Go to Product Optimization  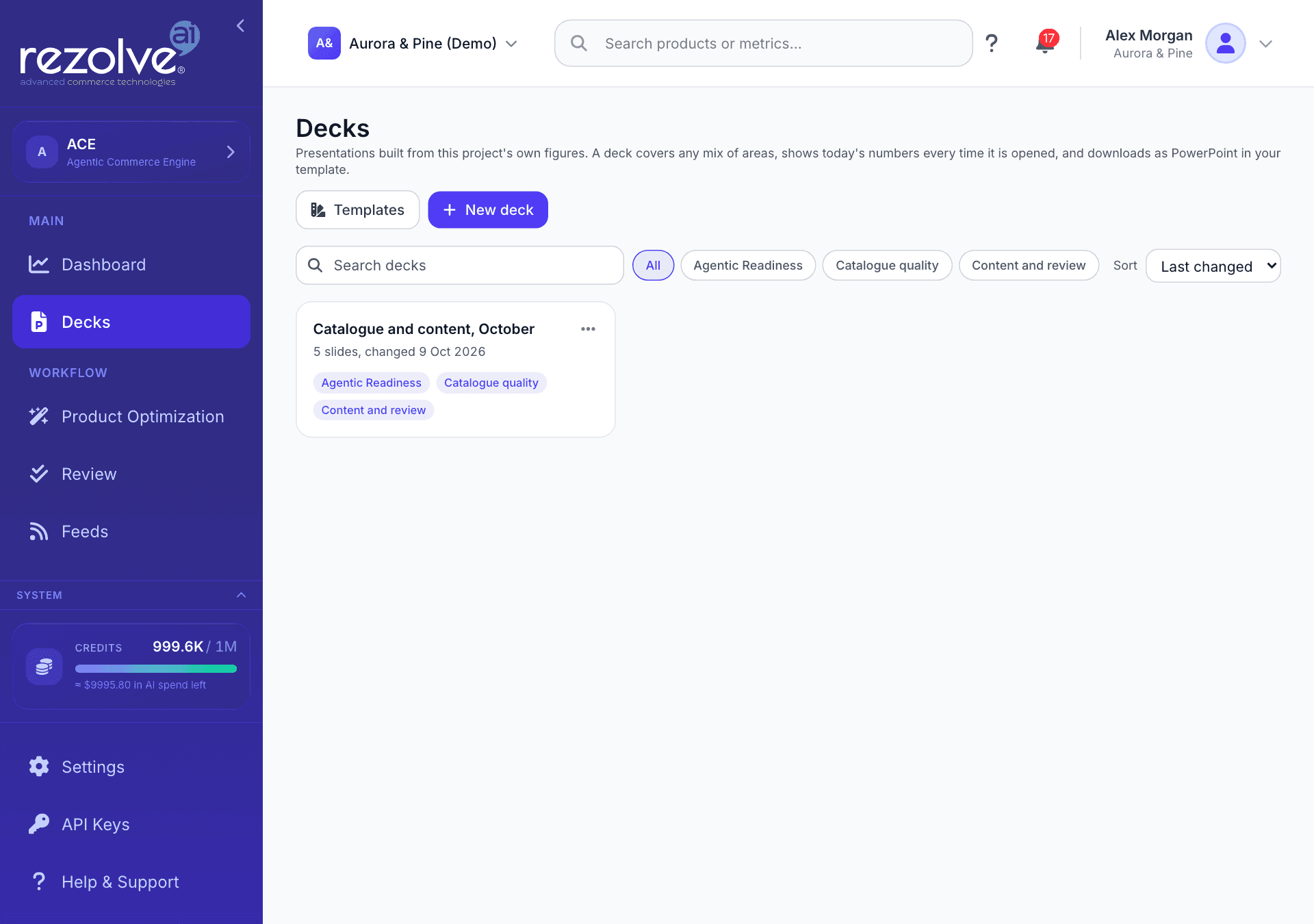coord(131,417)
